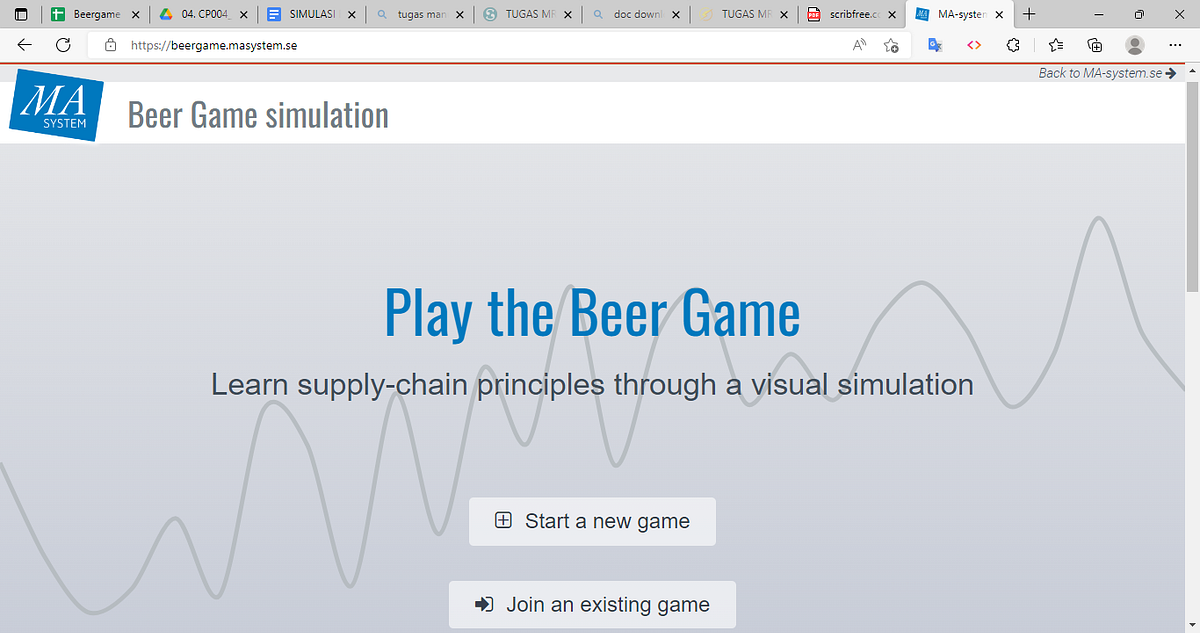Open the favorites list icon
Image resolution: width=1200 pixels, height=633 pixels.
point(1056,45)
